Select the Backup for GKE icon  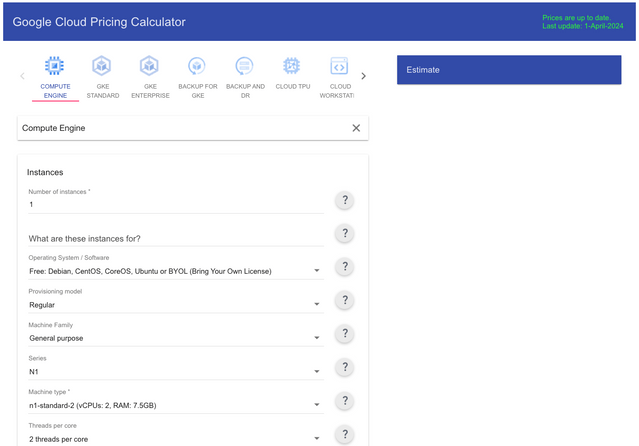(x=197, y=67)
